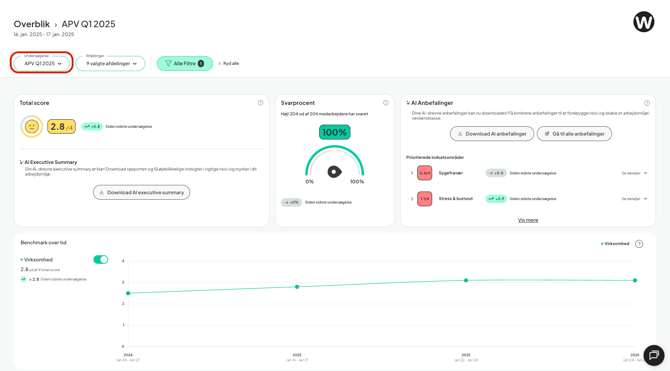Expand the Stress & burnout row chevron

[x=411, y=199]
